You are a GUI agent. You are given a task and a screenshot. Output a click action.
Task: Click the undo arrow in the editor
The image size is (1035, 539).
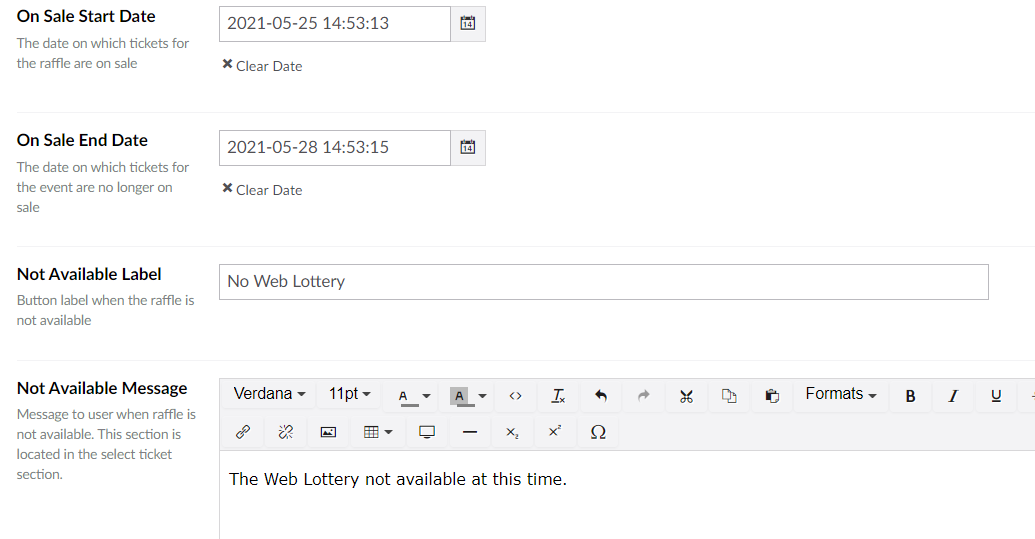pos(601,396)
